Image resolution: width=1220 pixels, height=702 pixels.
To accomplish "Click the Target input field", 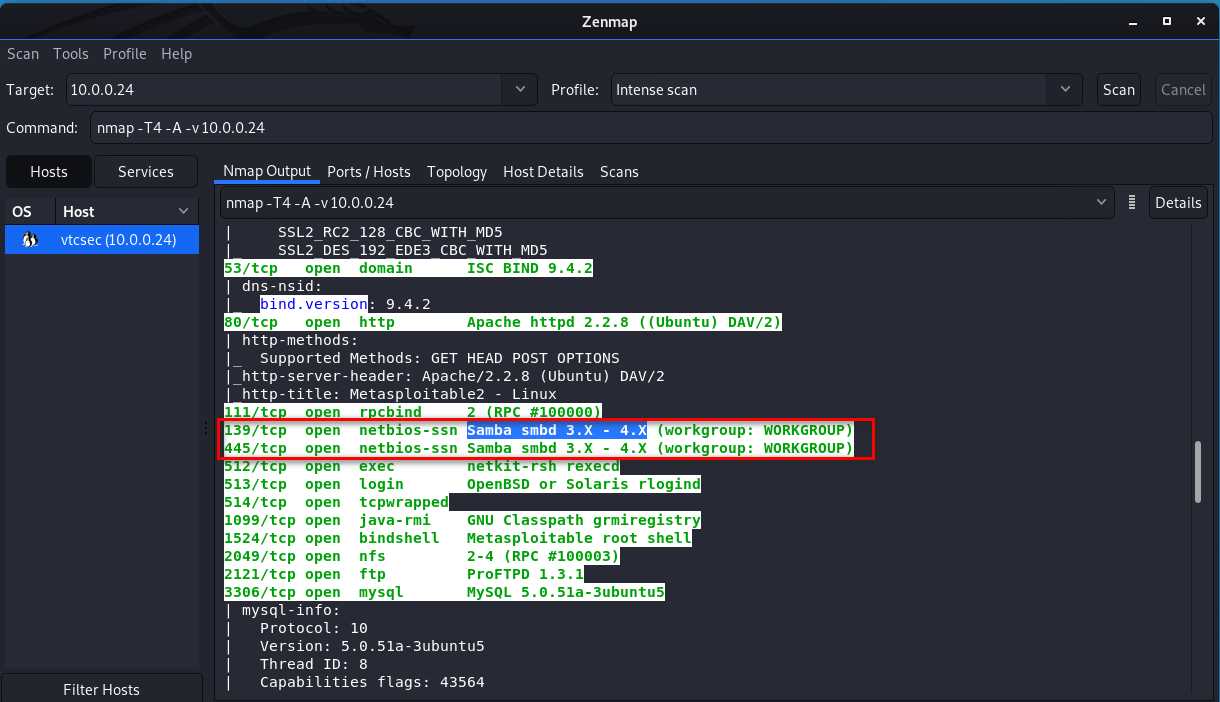I will click(x=284, y=89).
